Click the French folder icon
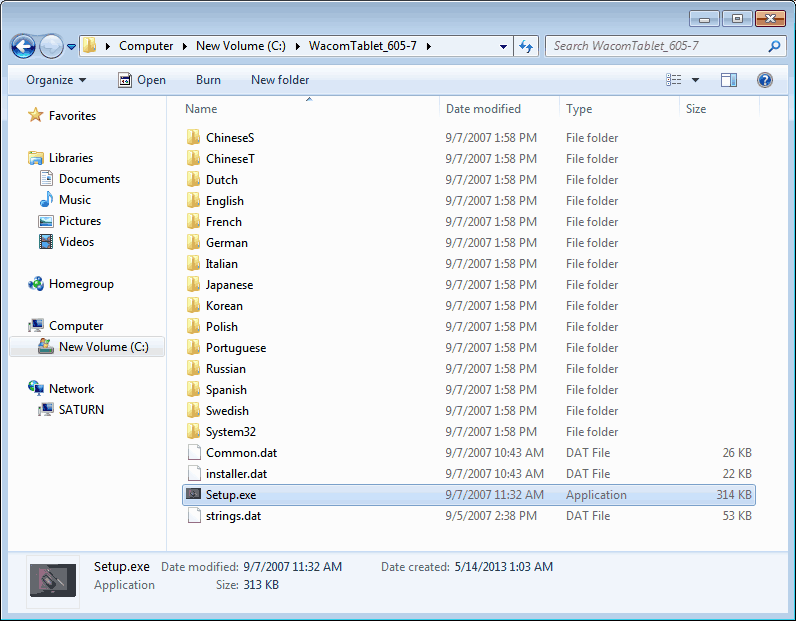Screen dimensions: 796x621 (x=193, y=221)
